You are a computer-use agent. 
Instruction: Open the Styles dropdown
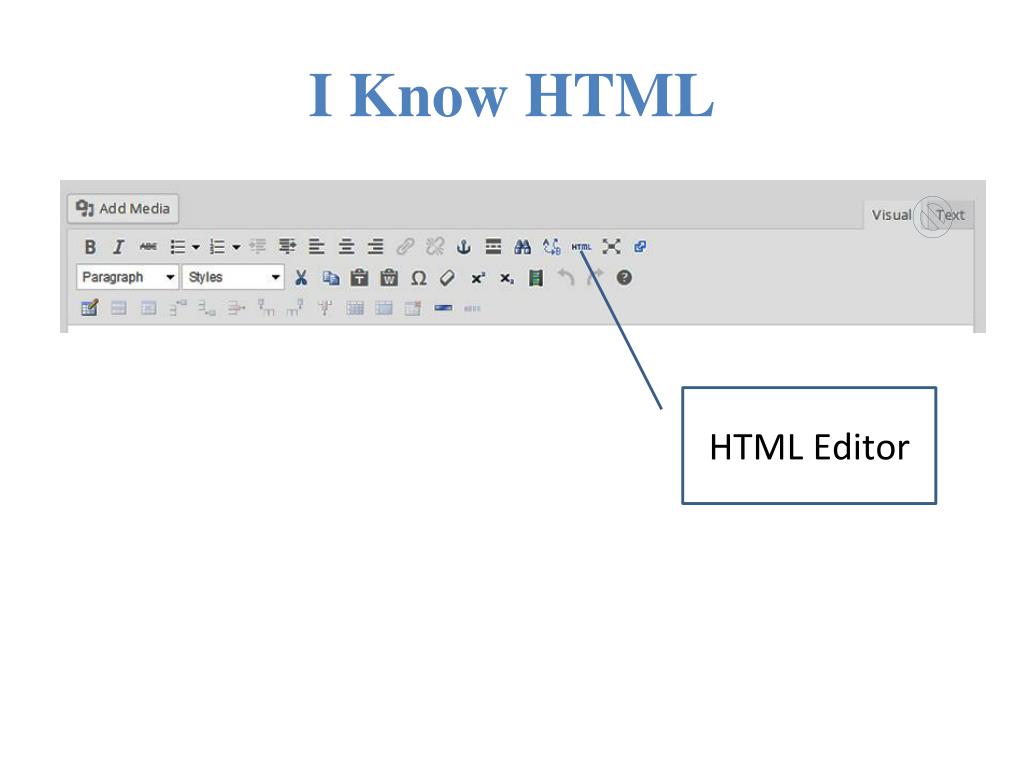click(x=233, y=277)
